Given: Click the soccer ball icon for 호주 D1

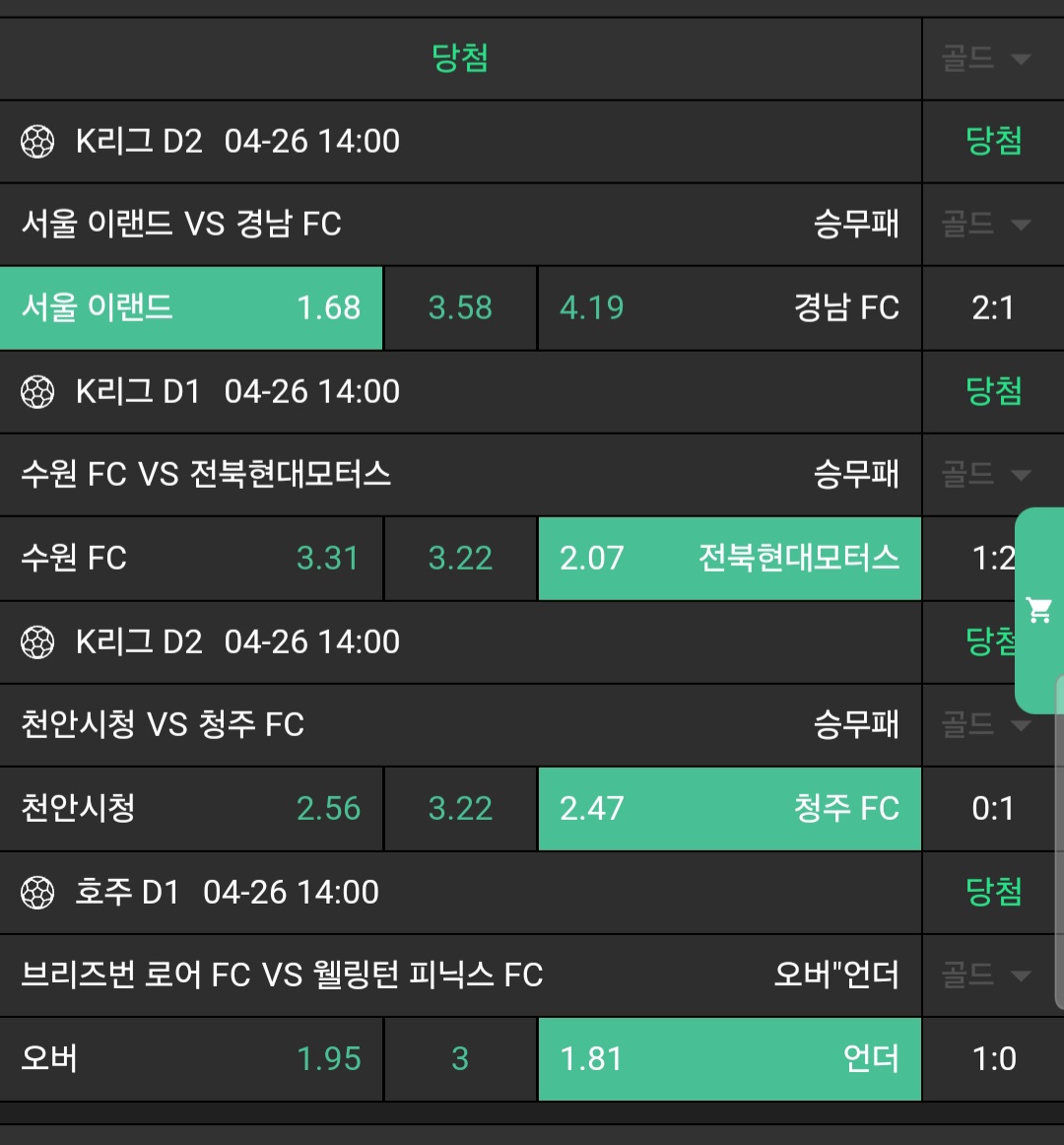Looking at the screenshot, I should (37, 893).
